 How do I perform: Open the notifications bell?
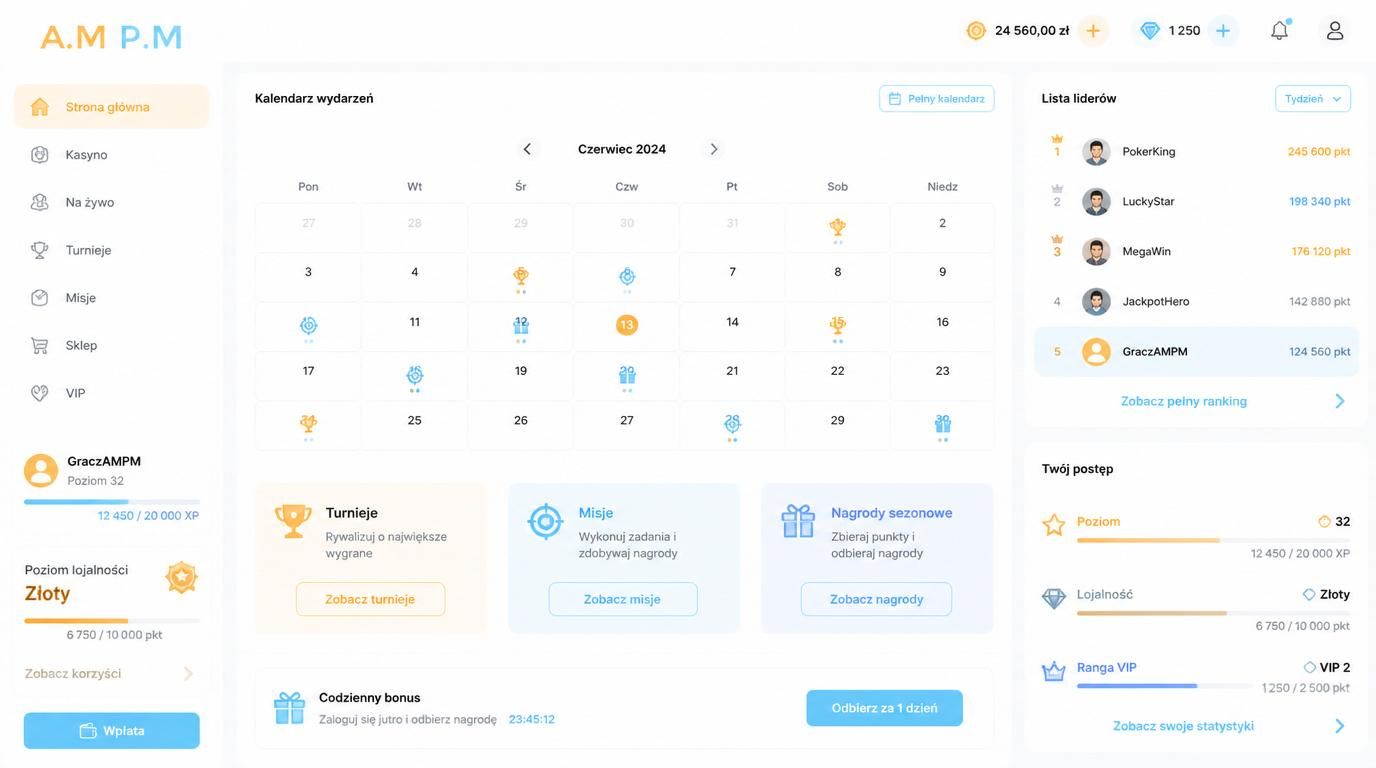coord(1280,30)
